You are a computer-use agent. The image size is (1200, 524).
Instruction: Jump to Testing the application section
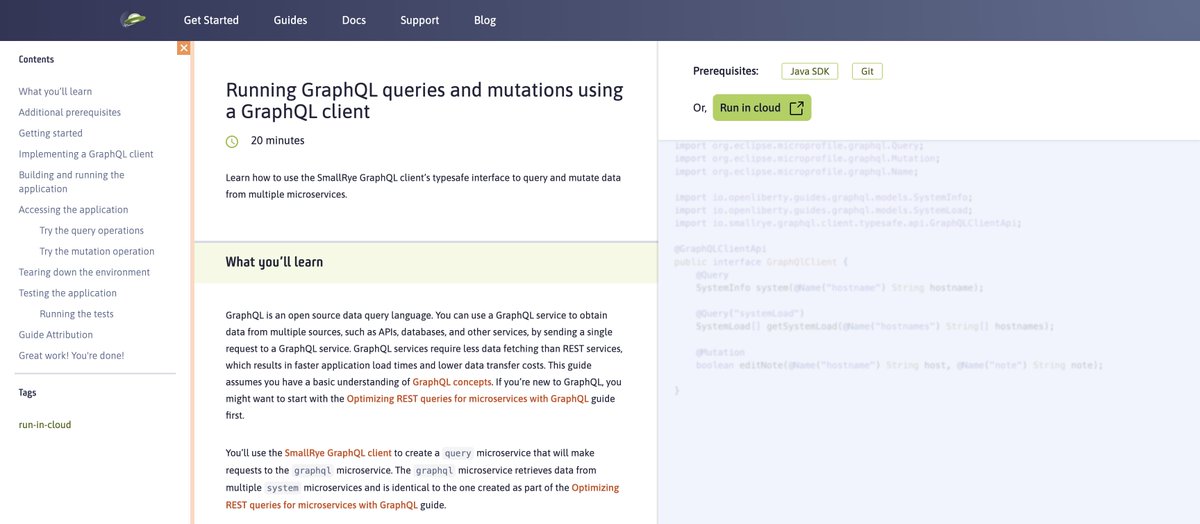68,293
